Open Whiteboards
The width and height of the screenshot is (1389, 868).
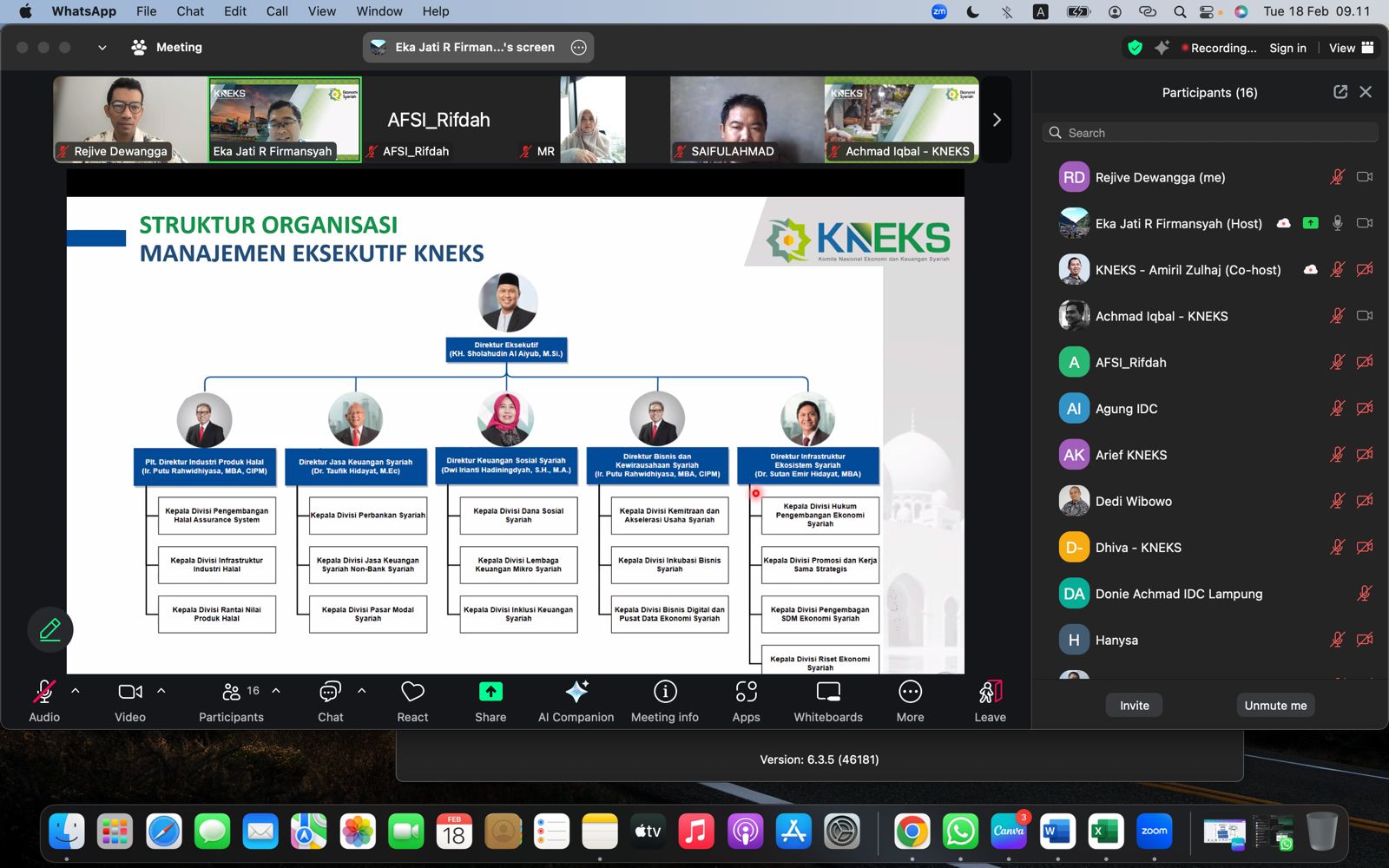(828, 701)
